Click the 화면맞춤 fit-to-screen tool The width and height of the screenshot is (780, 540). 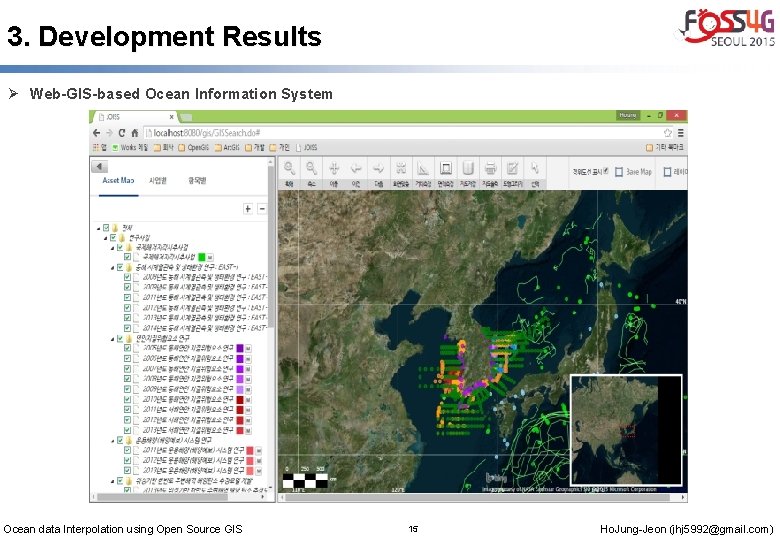pos(401,173)
